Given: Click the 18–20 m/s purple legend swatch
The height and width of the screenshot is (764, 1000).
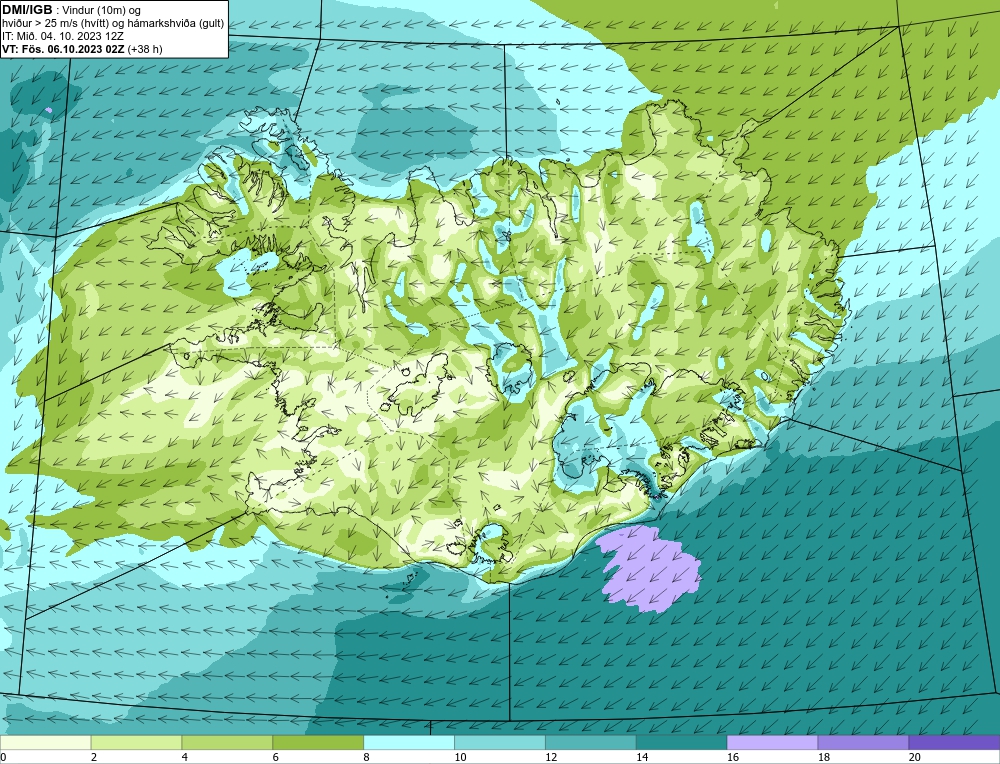Looking at the screenshot, I should (863, 742).
